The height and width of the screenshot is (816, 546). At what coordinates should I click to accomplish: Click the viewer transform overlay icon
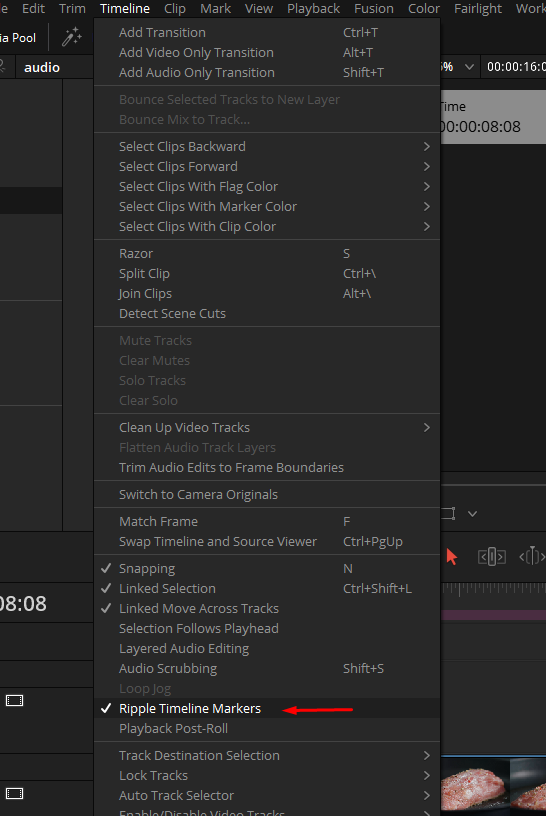(x=448, y=514)
